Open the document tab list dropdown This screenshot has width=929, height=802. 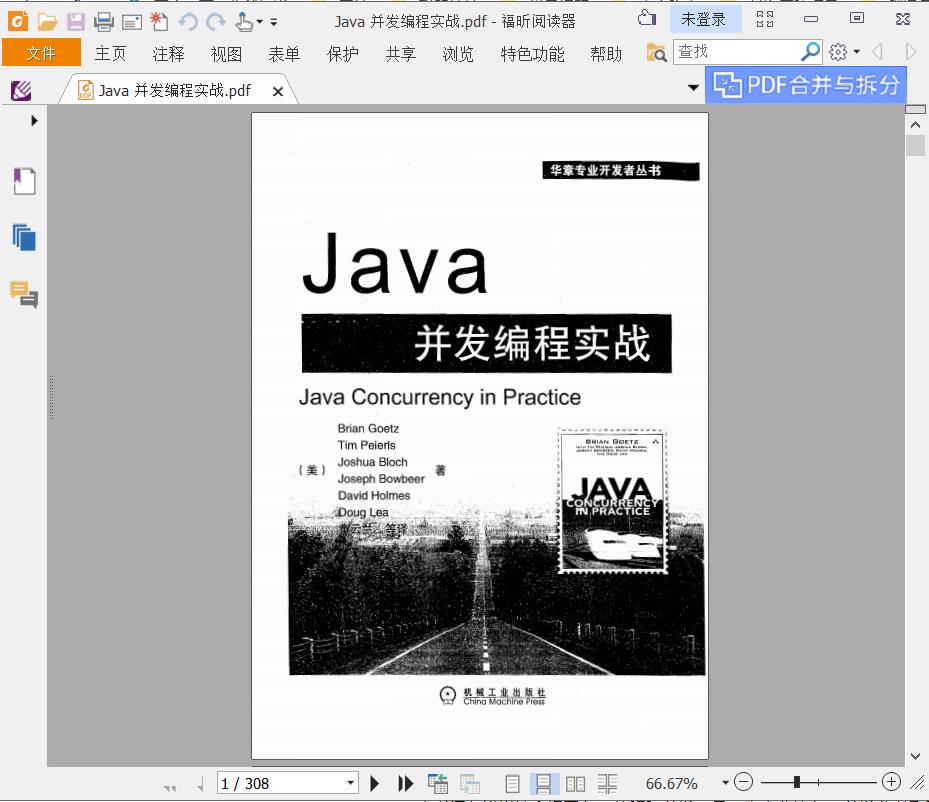[x=693, y=88]
